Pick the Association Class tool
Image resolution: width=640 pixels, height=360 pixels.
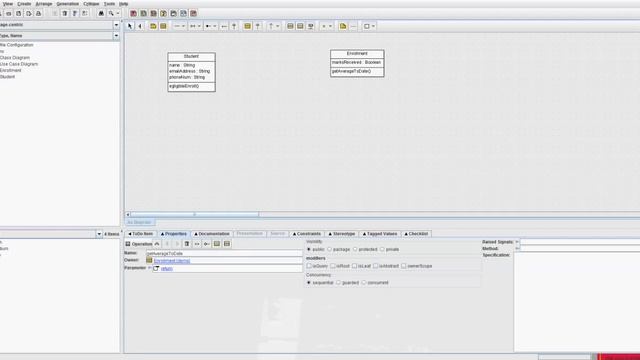coord(311,26)
